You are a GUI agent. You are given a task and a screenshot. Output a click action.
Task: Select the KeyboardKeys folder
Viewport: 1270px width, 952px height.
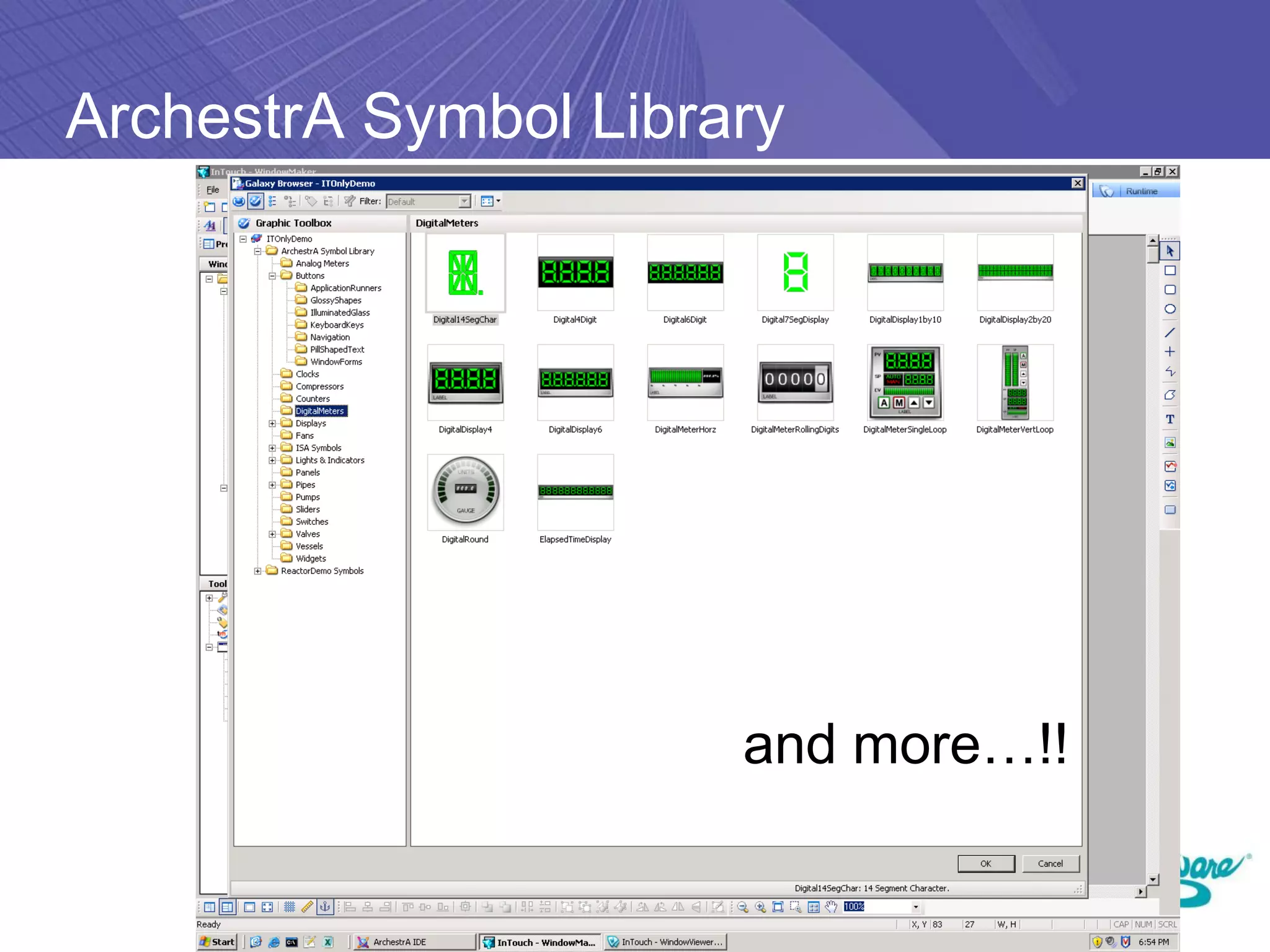(337, 325)
